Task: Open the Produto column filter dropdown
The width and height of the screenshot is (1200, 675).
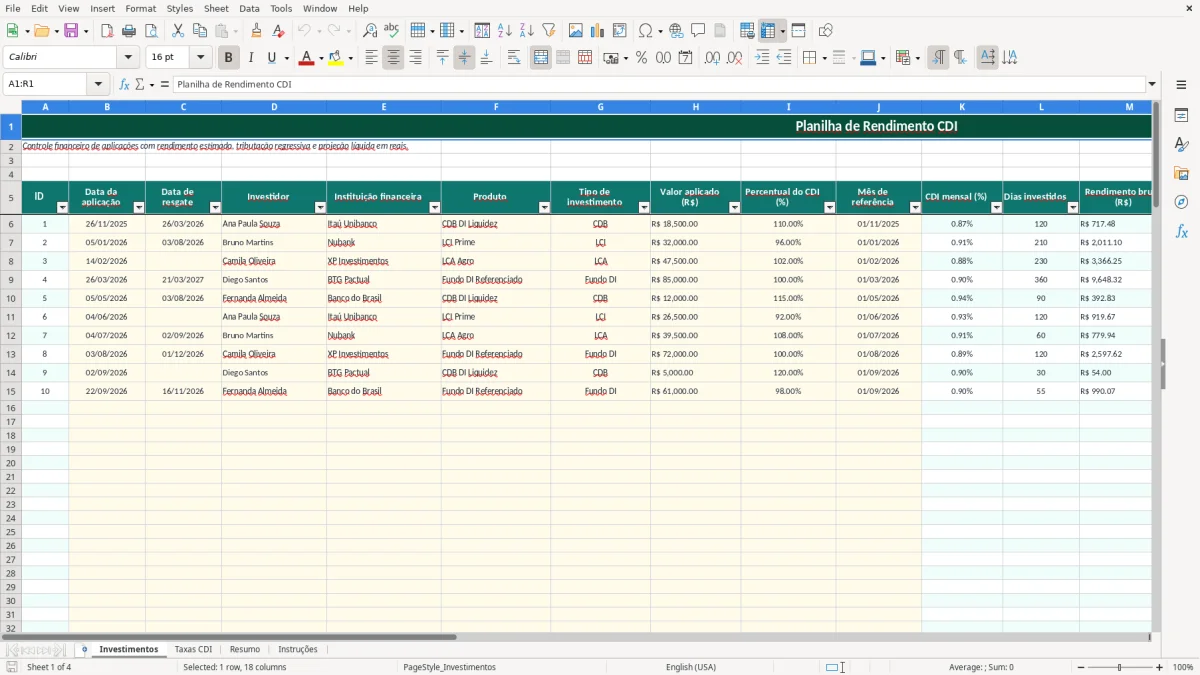Action: coord(544,208)
